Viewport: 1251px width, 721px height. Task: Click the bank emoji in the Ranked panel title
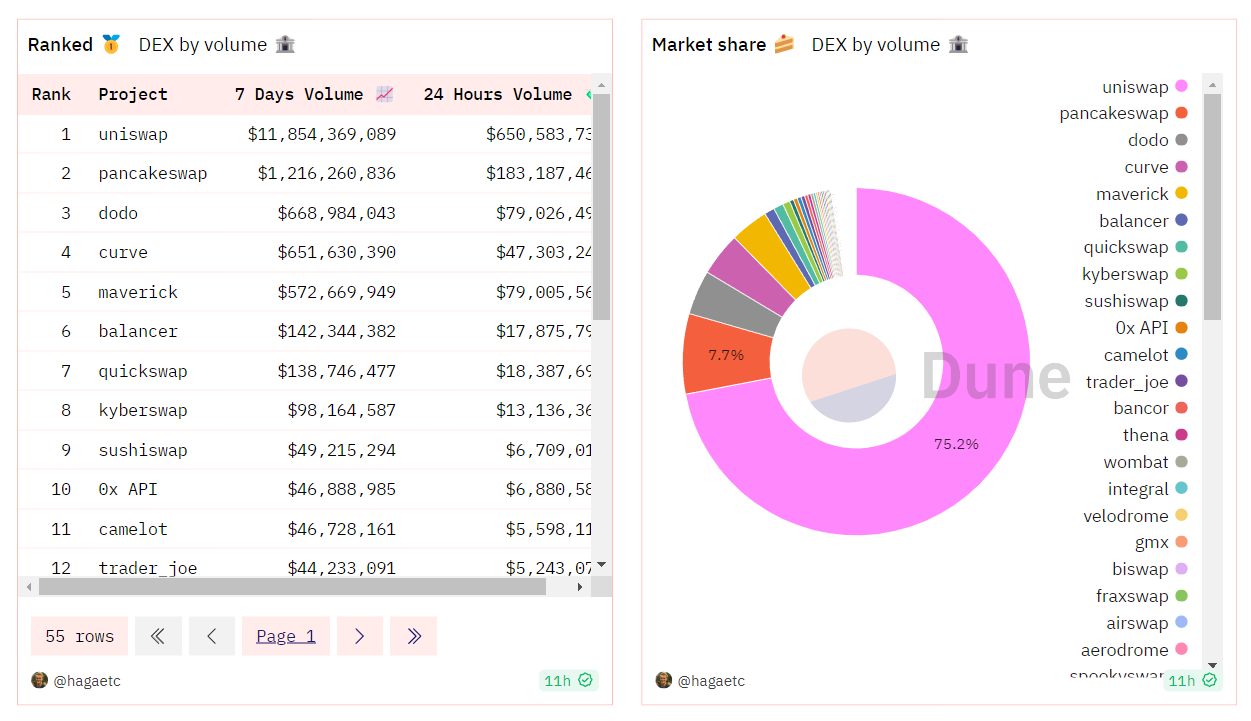point(285,44)
